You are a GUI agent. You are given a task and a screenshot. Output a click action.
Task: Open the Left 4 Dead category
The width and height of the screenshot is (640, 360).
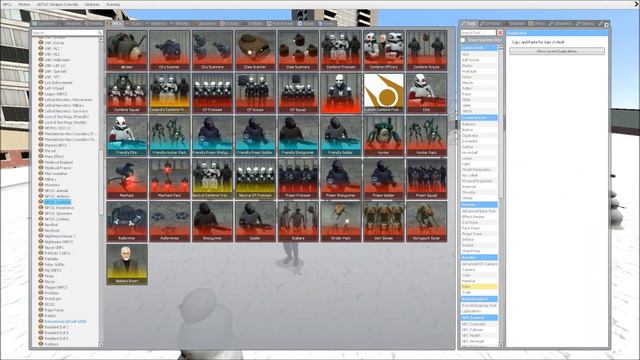point(54,88)
